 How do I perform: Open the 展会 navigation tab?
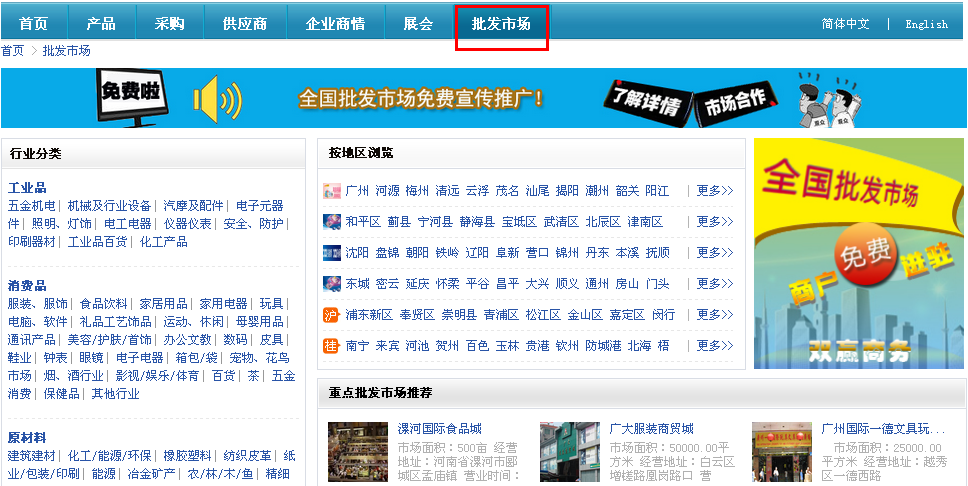point(419,24)
